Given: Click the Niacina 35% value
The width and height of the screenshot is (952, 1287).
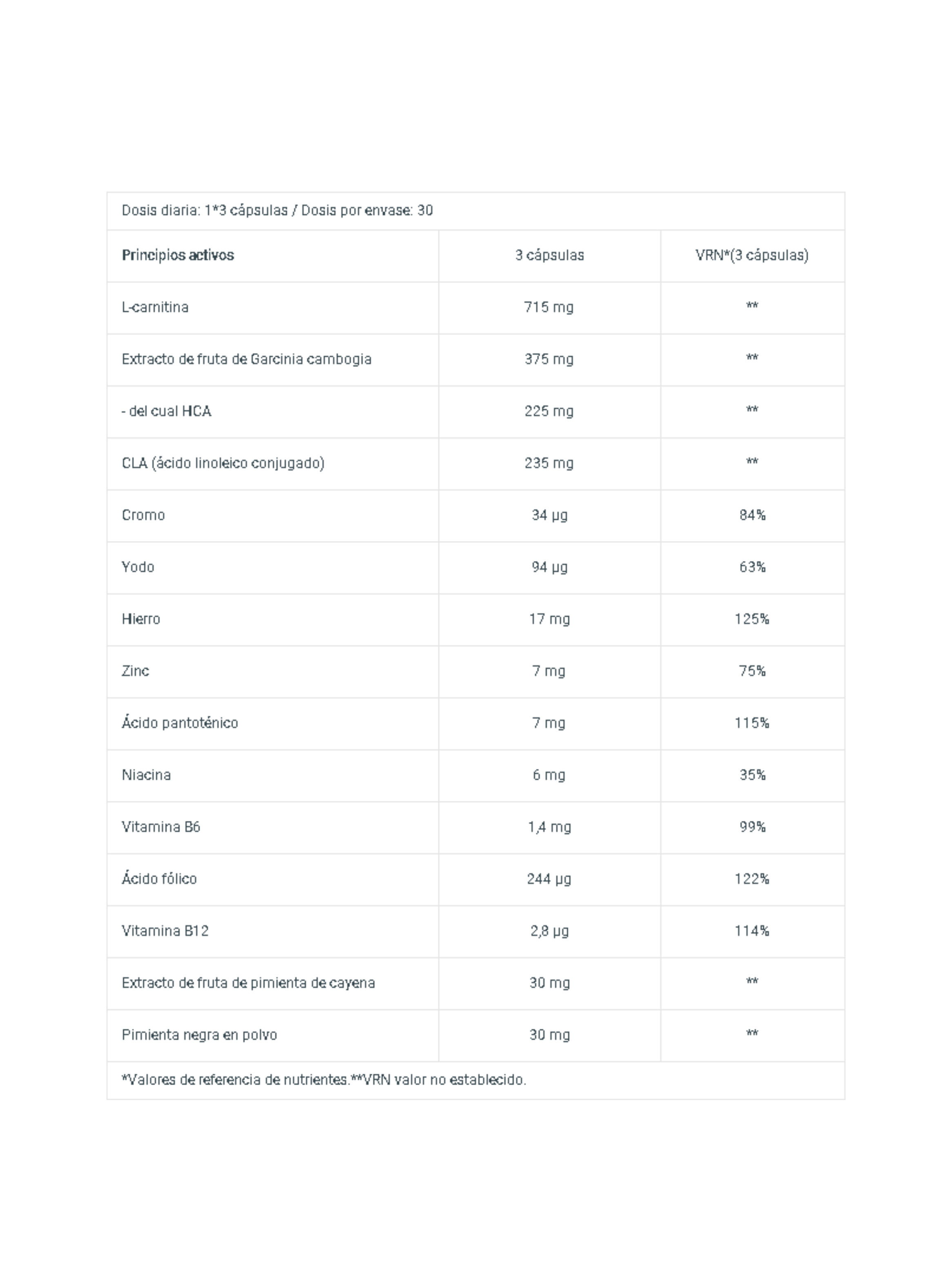Looking at the screenshot, I should 752,775.
